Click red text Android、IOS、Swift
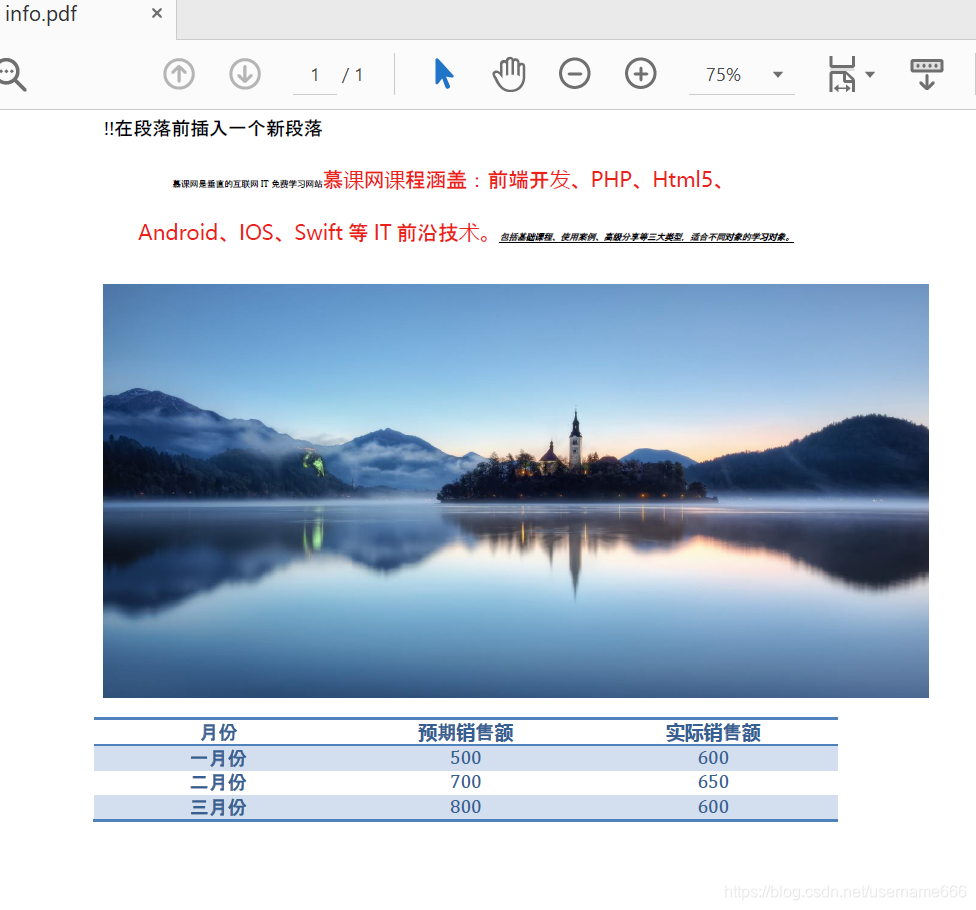This screenshot has height=910, width=976. [240, 233]
